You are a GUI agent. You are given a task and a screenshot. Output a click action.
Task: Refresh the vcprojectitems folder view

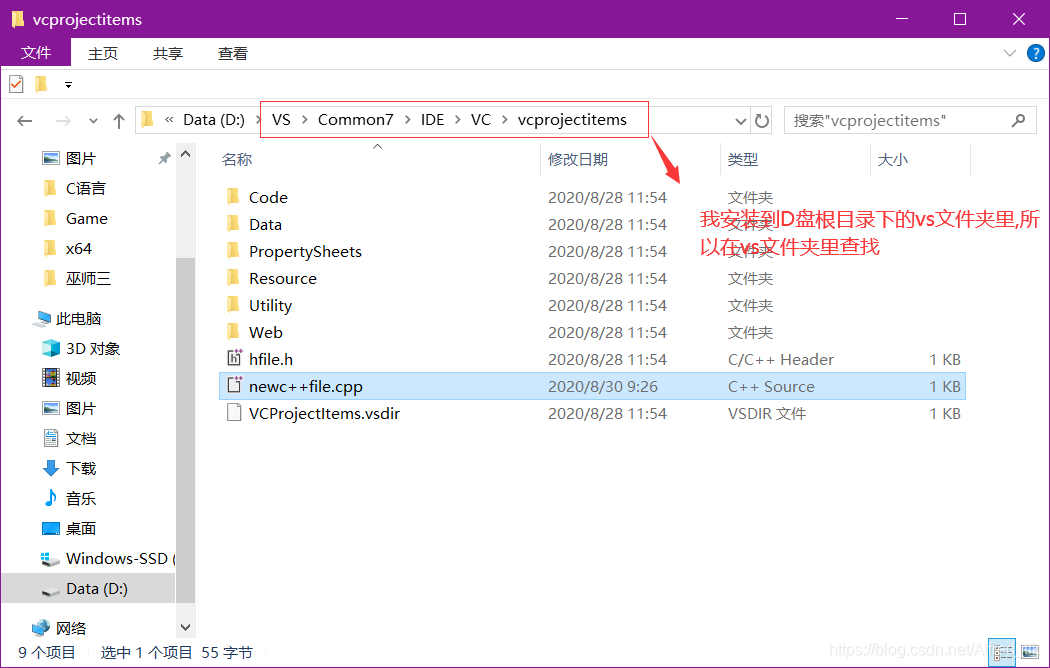760,119
